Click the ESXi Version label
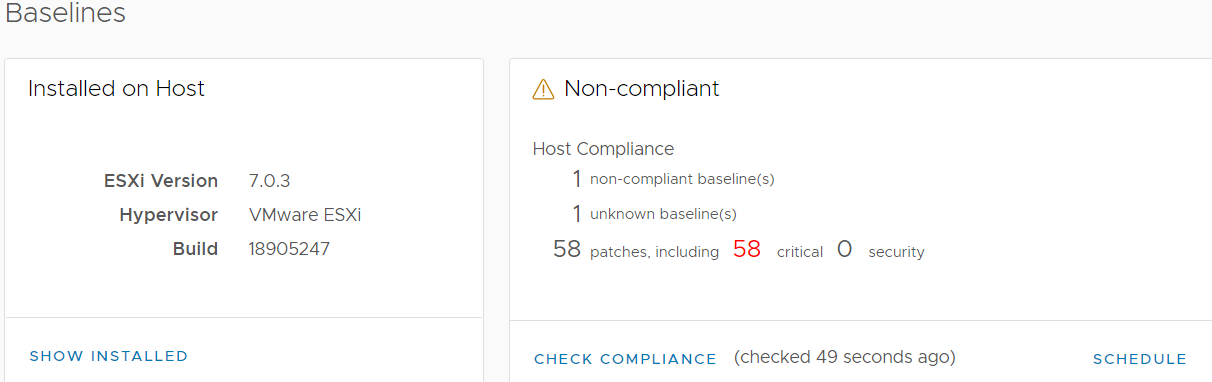This screenshot has height=382, width=1212. click(x=161, y=182)
